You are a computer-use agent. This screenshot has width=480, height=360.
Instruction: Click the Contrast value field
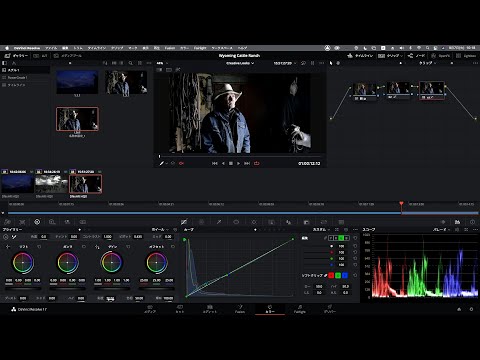pos(107,237)
